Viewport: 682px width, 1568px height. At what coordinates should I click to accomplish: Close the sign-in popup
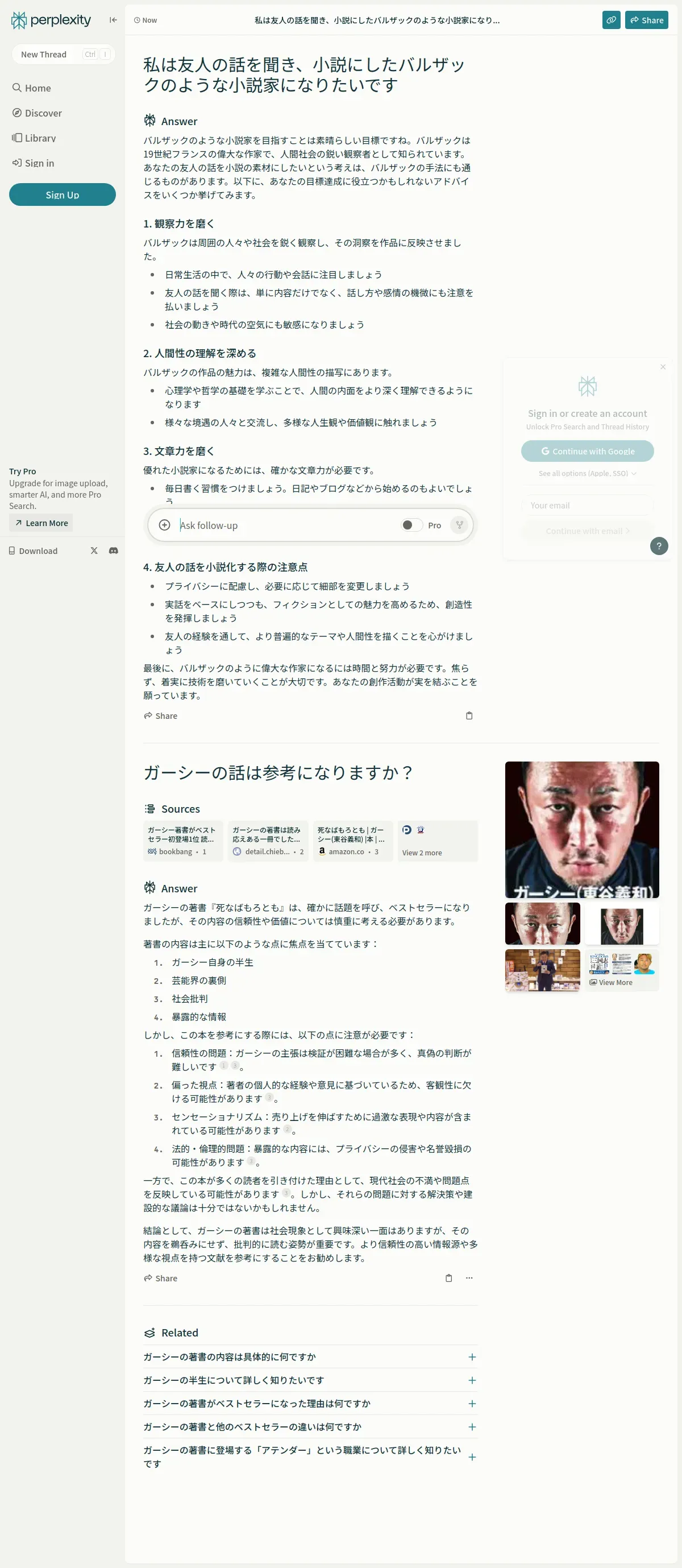[x=663, y=367]
